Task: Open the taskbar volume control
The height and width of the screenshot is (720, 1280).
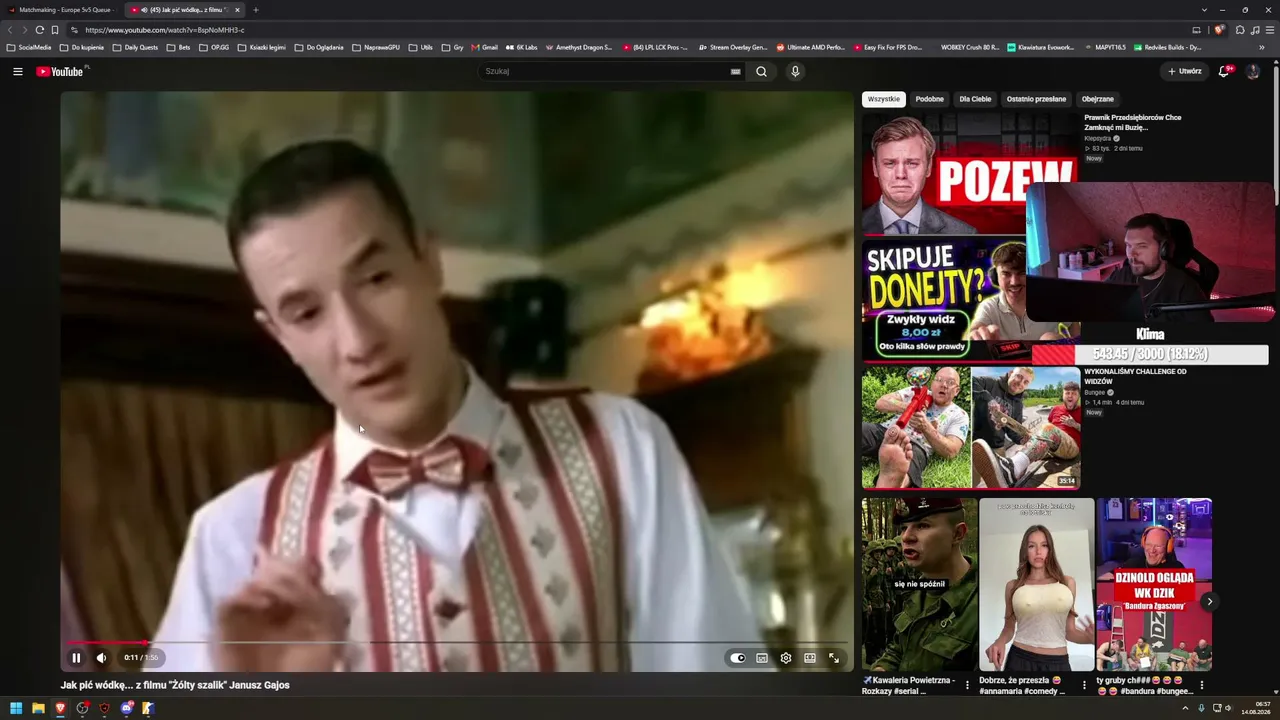Action: (1228, 708)
